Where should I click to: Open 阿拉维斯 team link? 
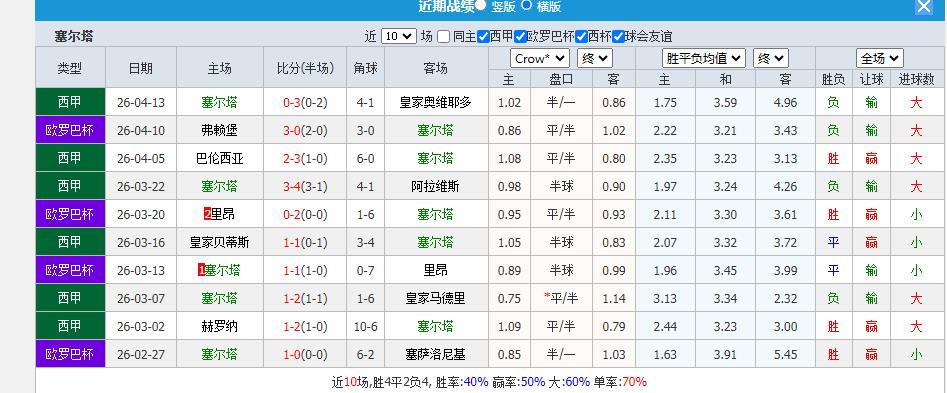coord(435,187)
